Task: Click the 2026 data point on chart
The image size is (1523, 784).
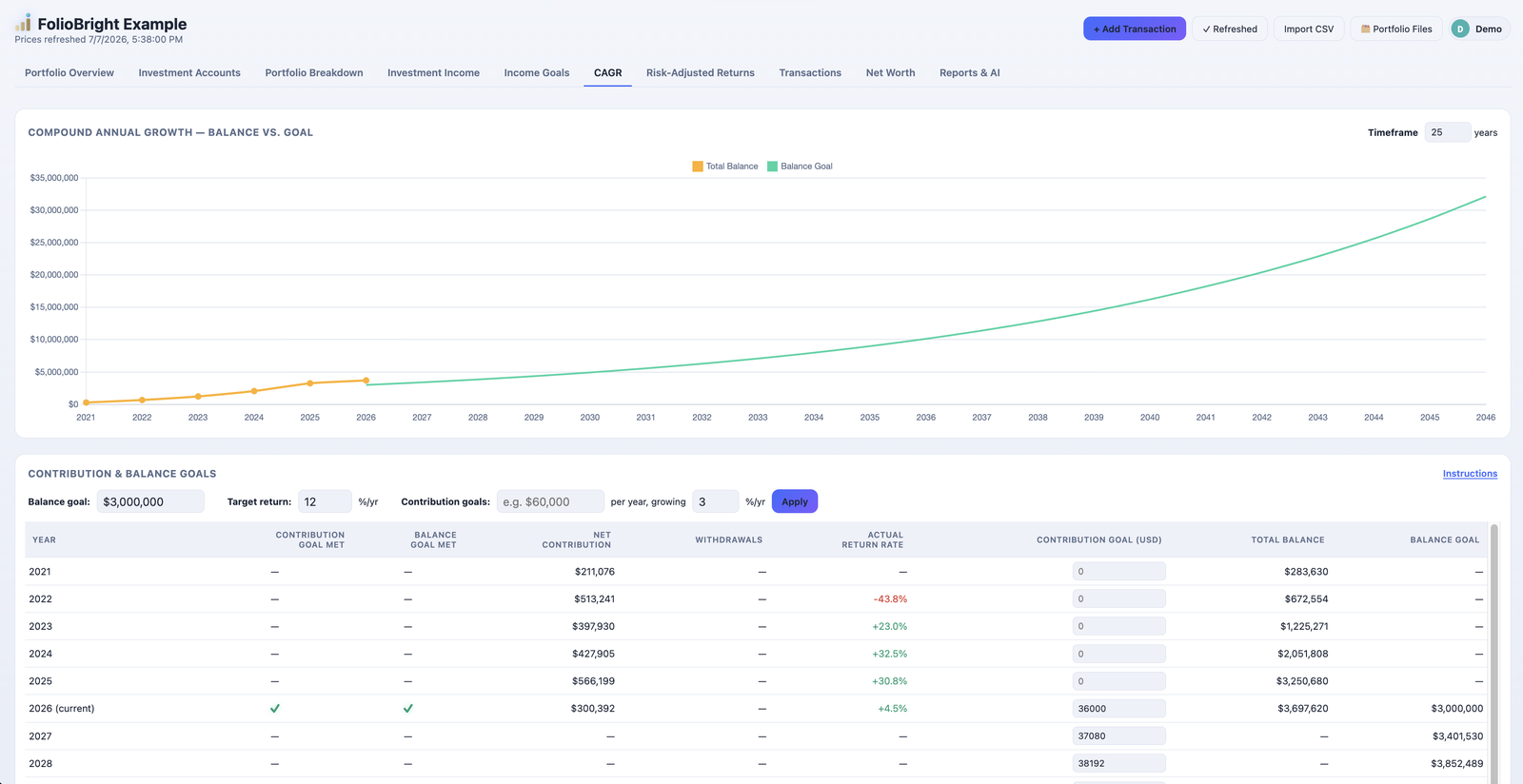Action: pos(366,381)
